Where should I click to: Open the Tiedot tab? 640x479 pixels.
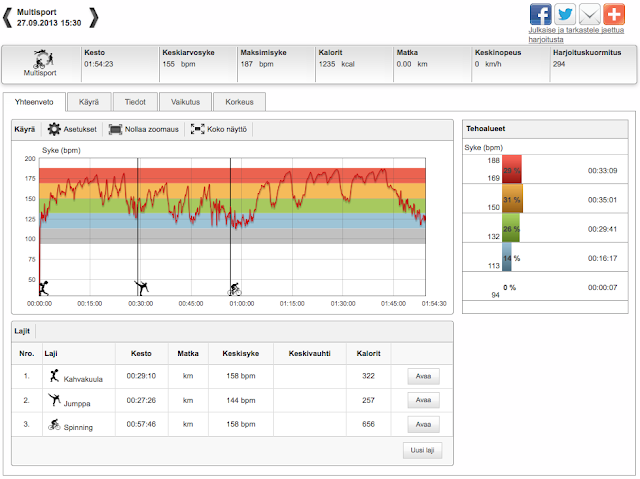coord(135,102)
